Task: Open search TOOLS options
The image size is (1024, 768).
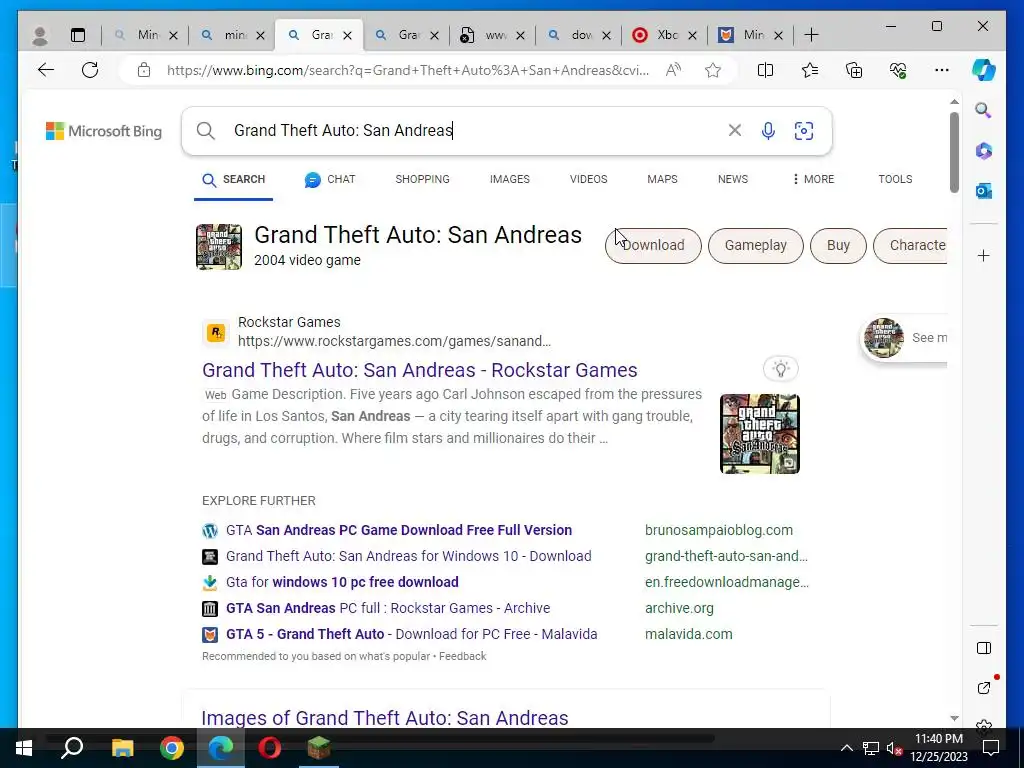Action: 895,179
